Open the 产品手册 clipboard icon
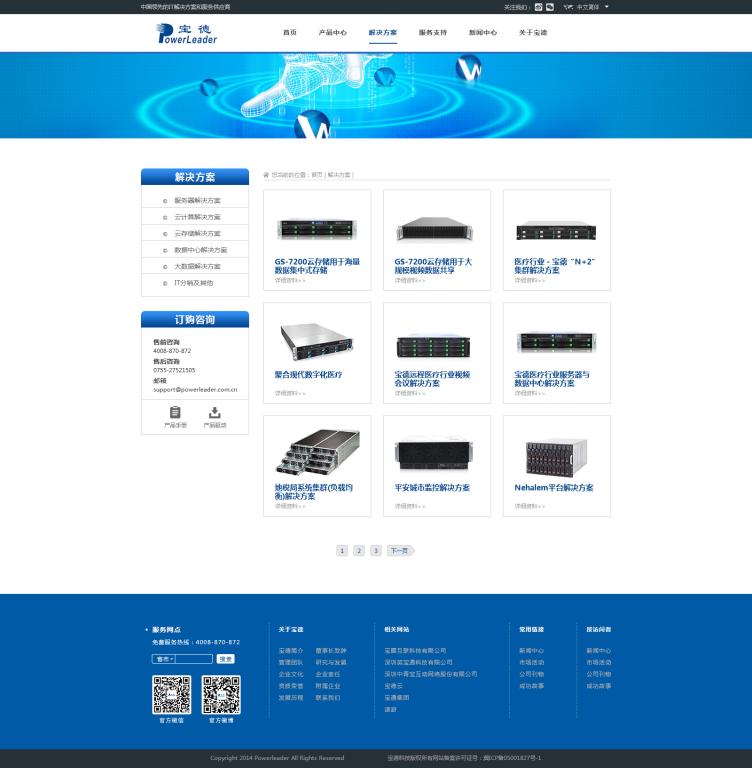The width and height of the screenshot is (752, 768). click(x=175, y=412)
